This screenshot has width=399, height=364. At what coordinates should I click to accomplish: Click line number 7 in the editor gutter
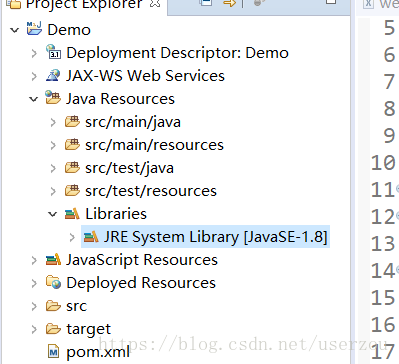pos(389,82)
